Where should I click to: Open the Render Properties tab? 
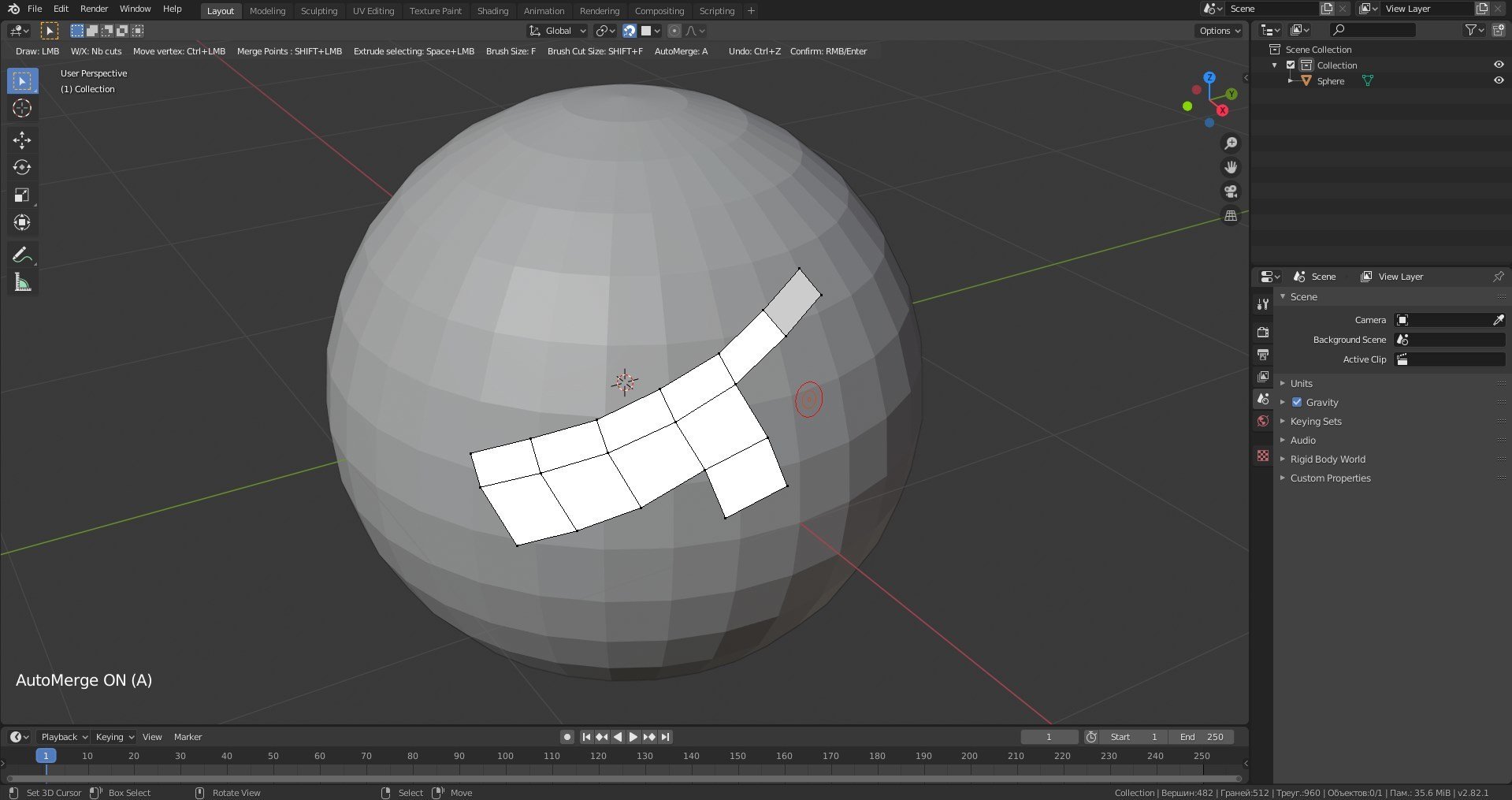[x=1262, y=332]
